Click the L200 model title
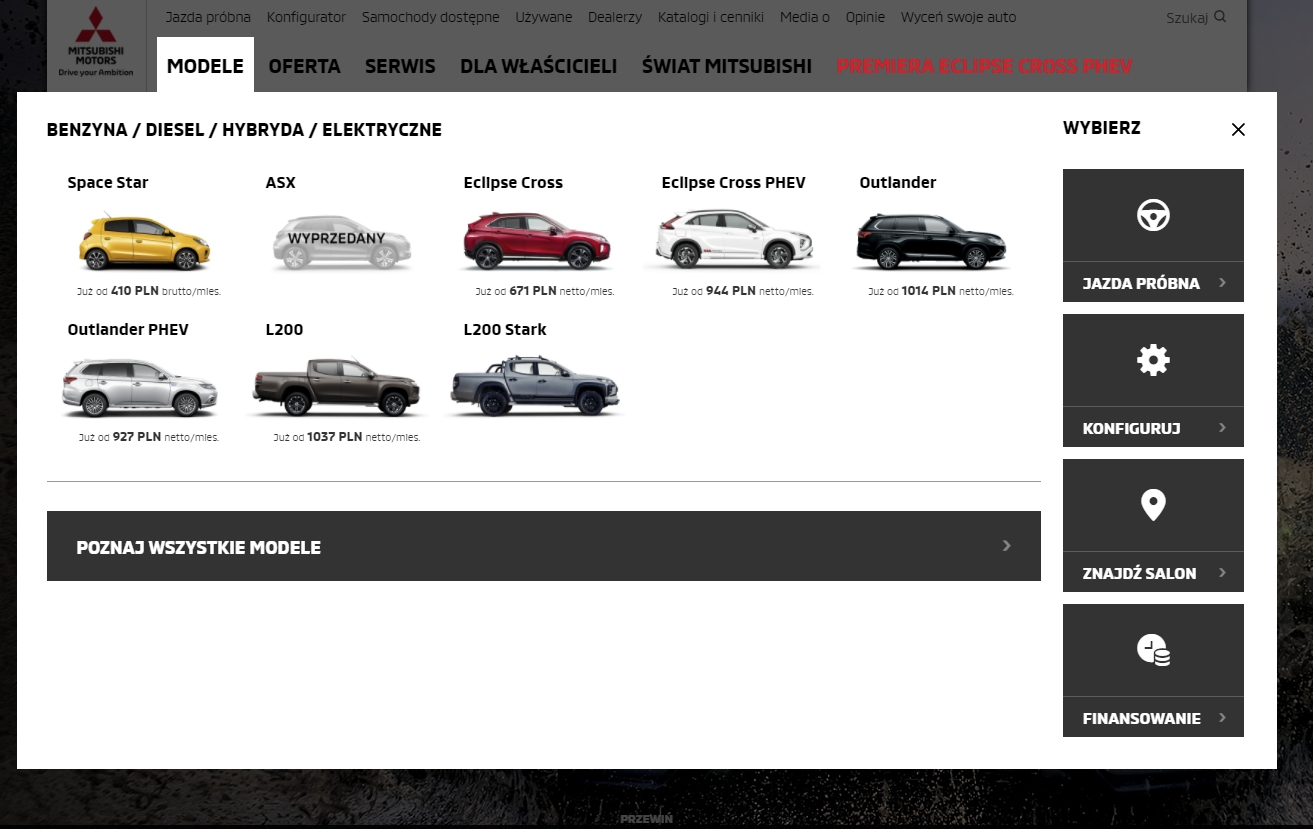 pos(284,329)
